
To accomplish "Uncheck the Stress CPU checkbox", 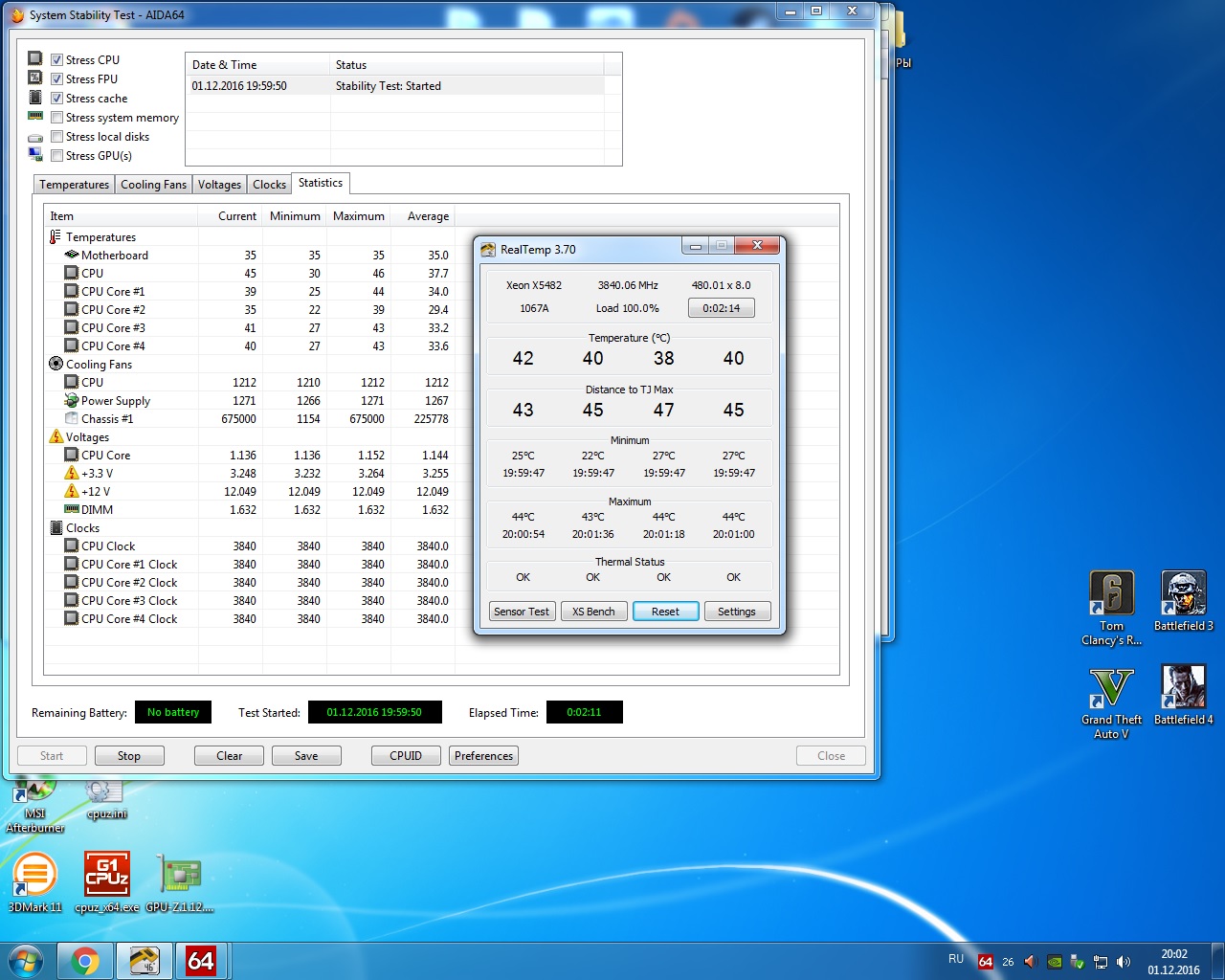I will coord(57,60).
